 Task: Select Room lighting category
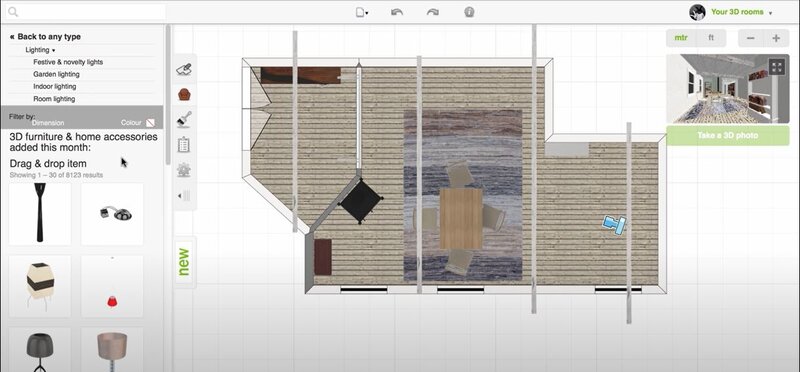pos(54,98)
